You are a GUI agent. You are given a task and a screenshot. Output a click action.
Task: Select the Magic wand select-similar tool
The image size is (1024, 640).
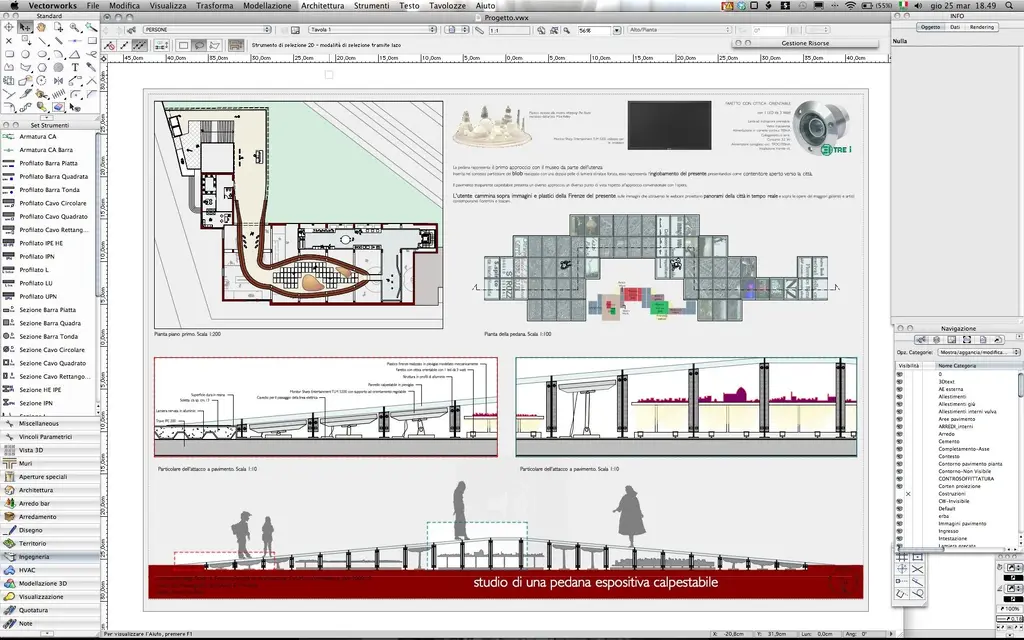coord(91,27)
